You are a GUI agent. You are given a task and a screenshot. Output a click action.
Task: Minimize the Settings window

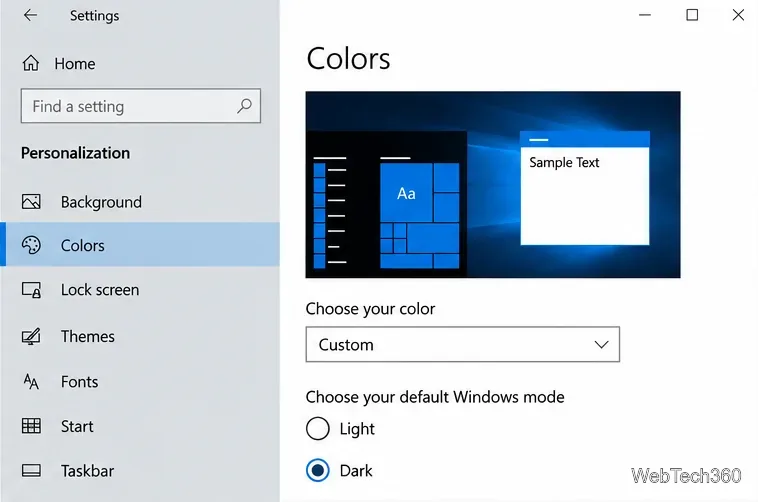coord(644,15)
